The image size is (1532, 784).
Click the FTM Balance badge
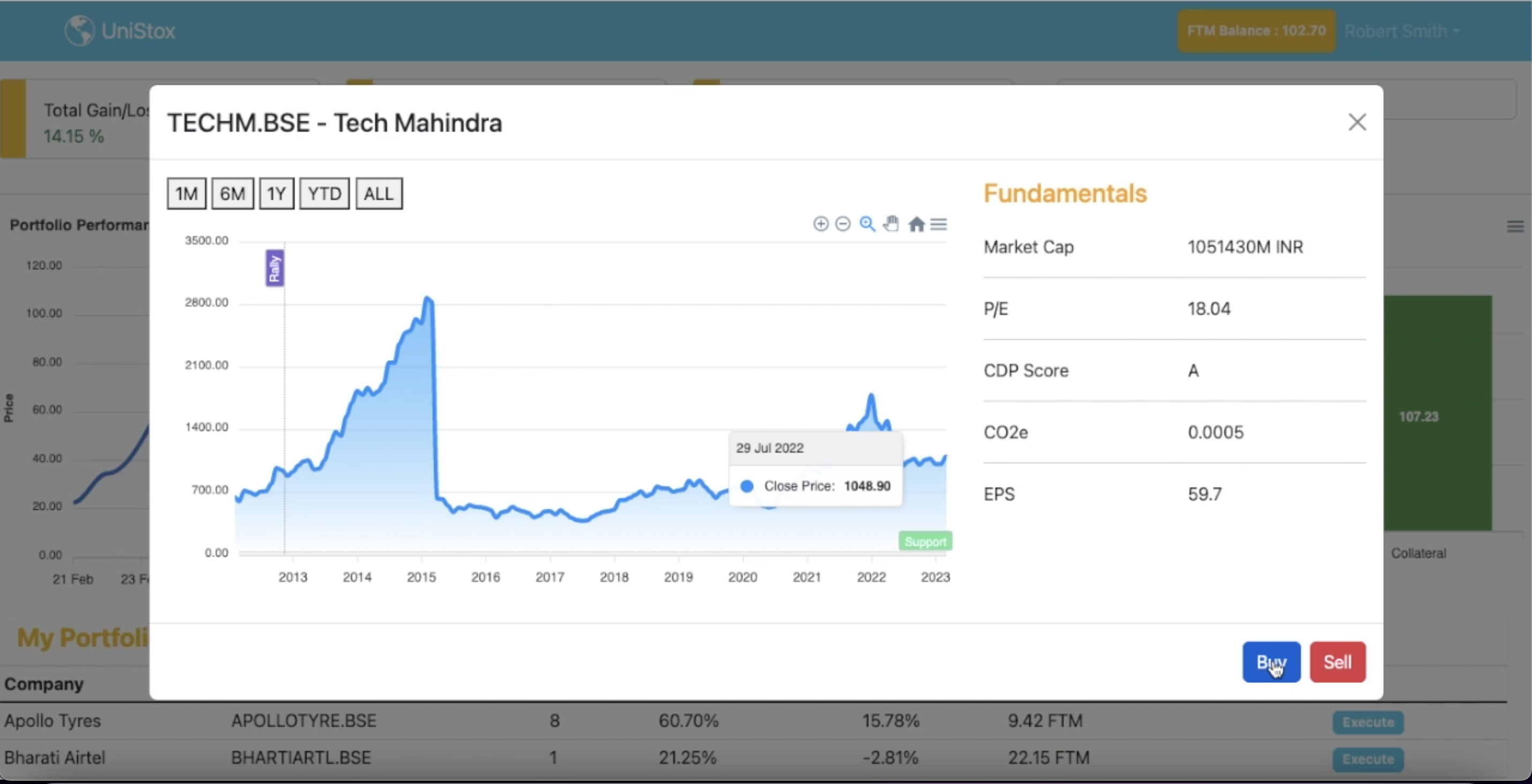tap(1256, 31)
